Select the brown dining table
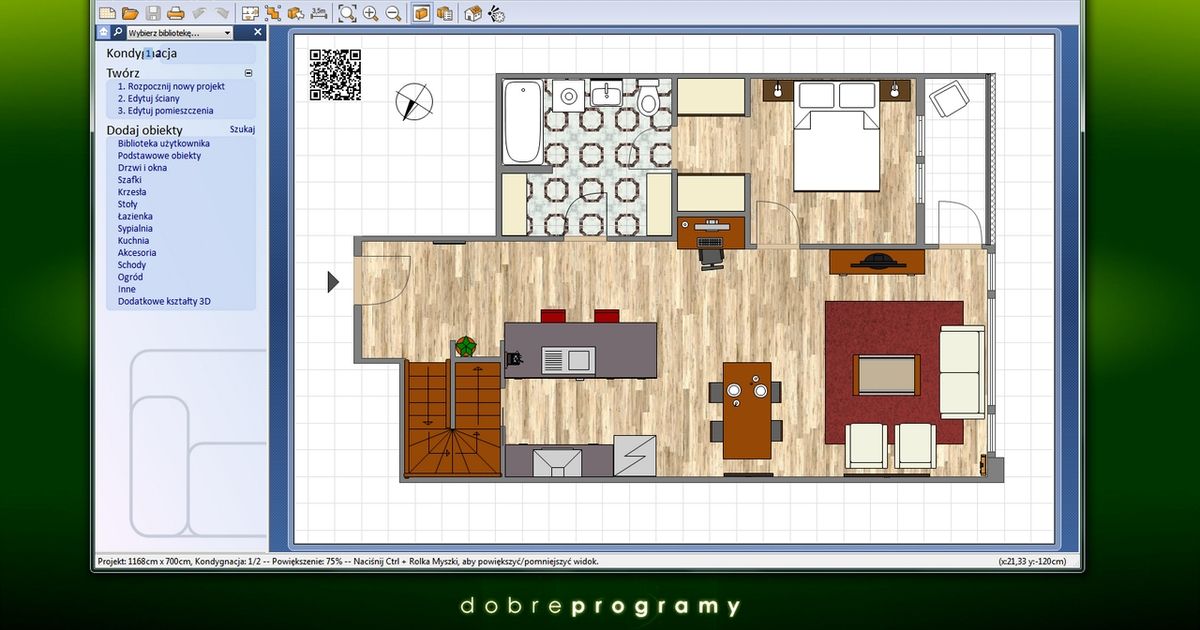The image size is (1200, 630). click(x=747, y=410)
